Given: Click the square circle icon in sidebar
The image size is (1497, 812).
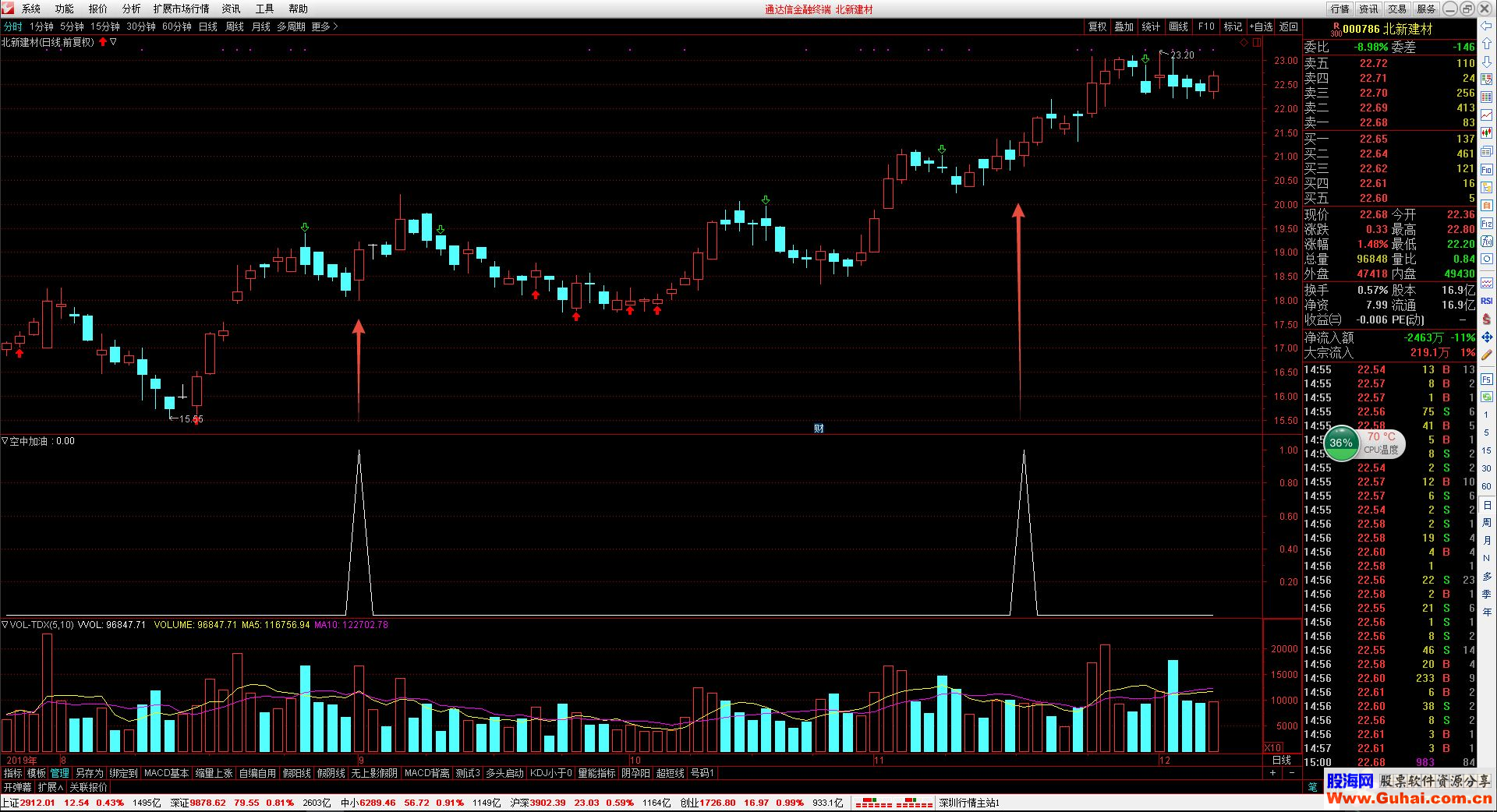Looking at the screenshot, I should 1486,259.
